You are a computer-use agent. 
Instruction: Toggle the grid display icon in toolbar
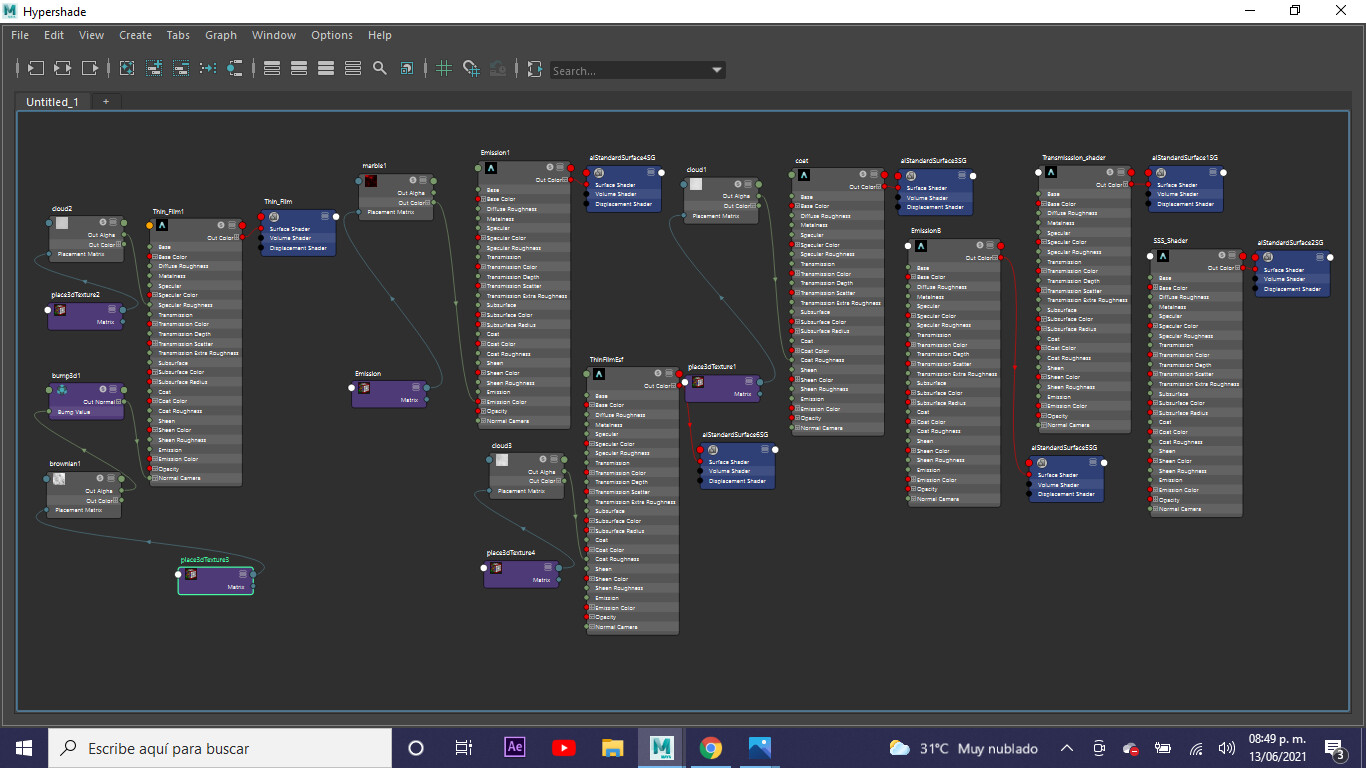click(444, 68)
